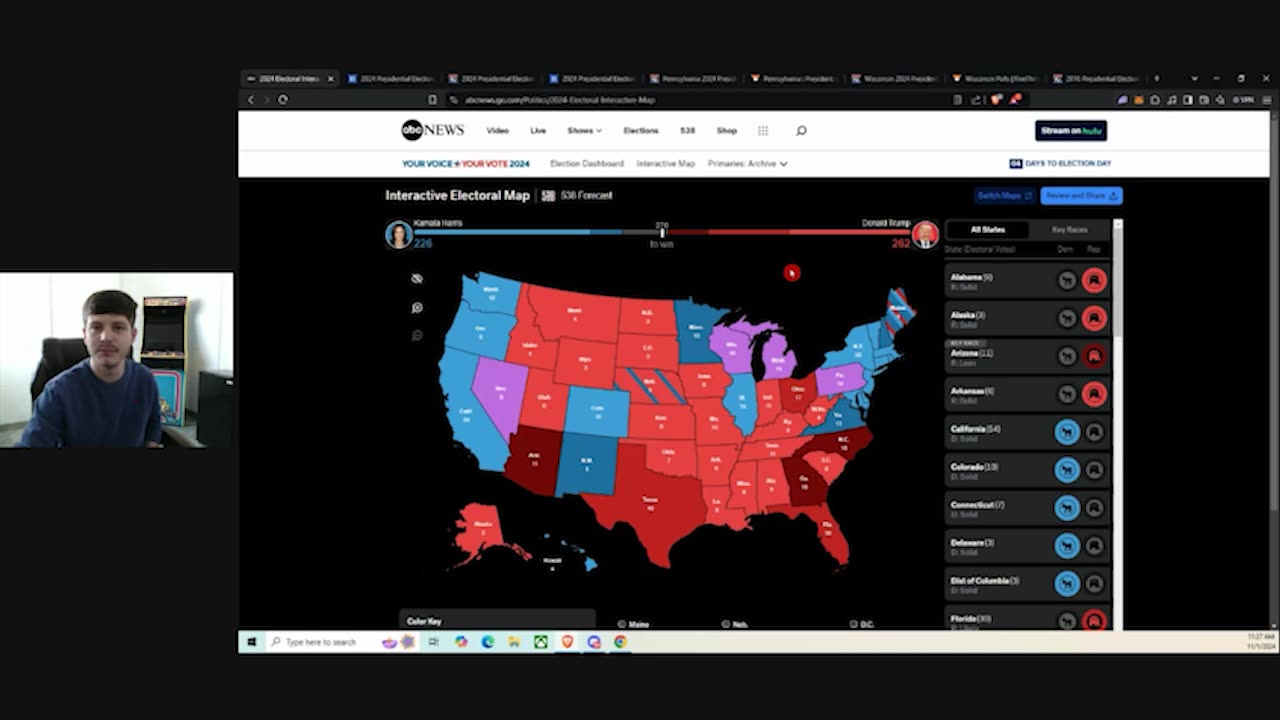This screenshot has width=1280, height=720.
Task: Zoom out on the electoral map
Action: click(x=417, y=336)
